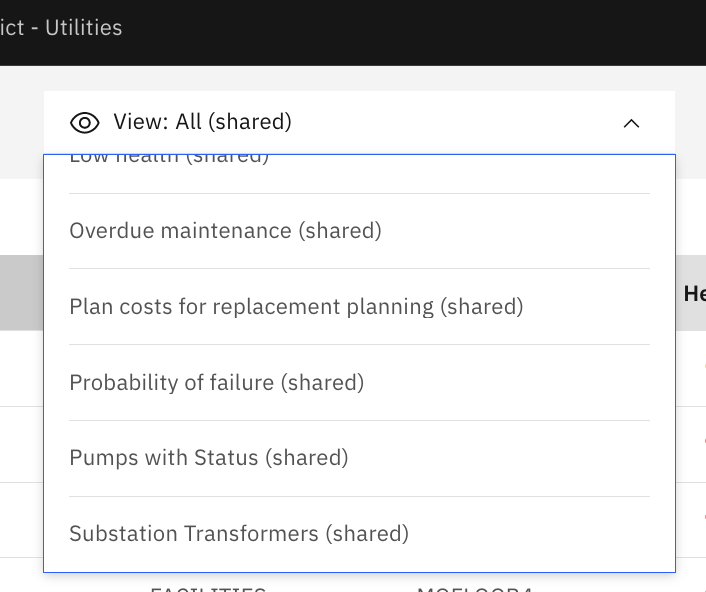Click the He column header in the table
Image resolution: width=706 pixels, height=592 pixels.
point(694,294)
